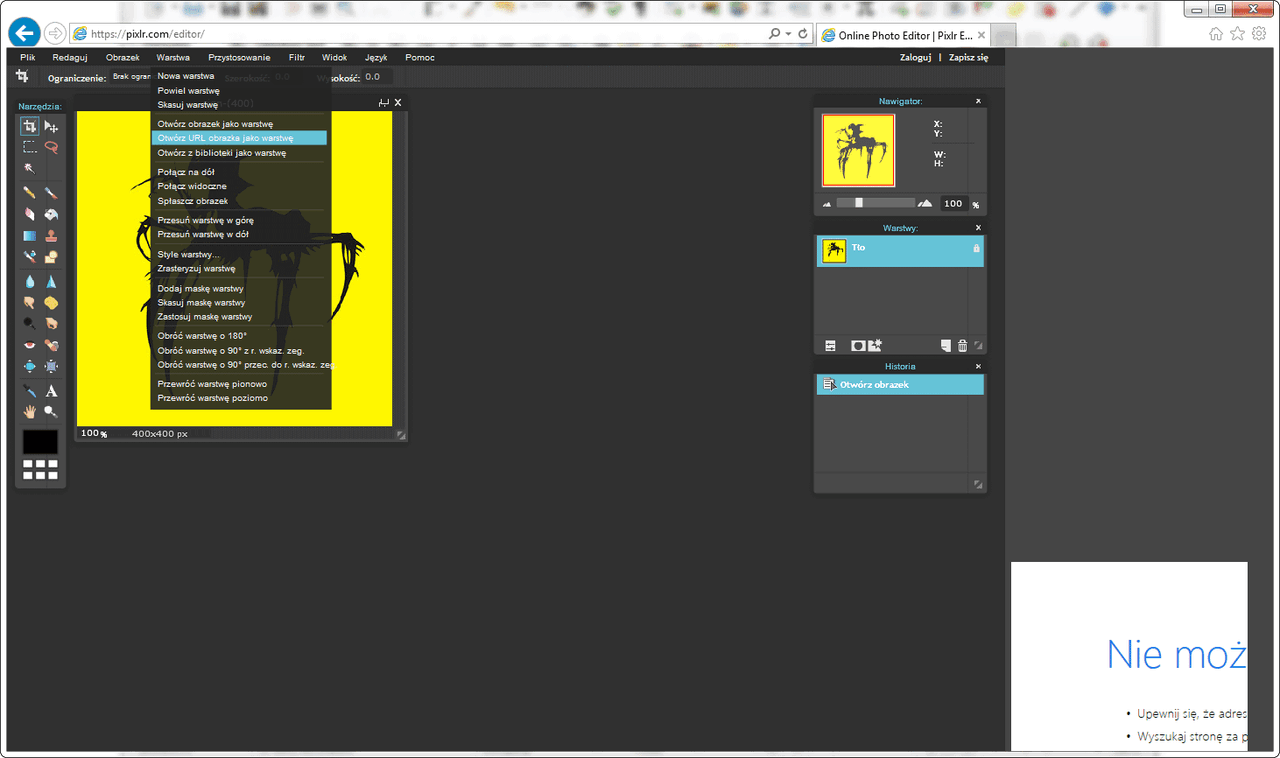
Task: Click the Zaloguj login link
Action: [x=915, y=57]
